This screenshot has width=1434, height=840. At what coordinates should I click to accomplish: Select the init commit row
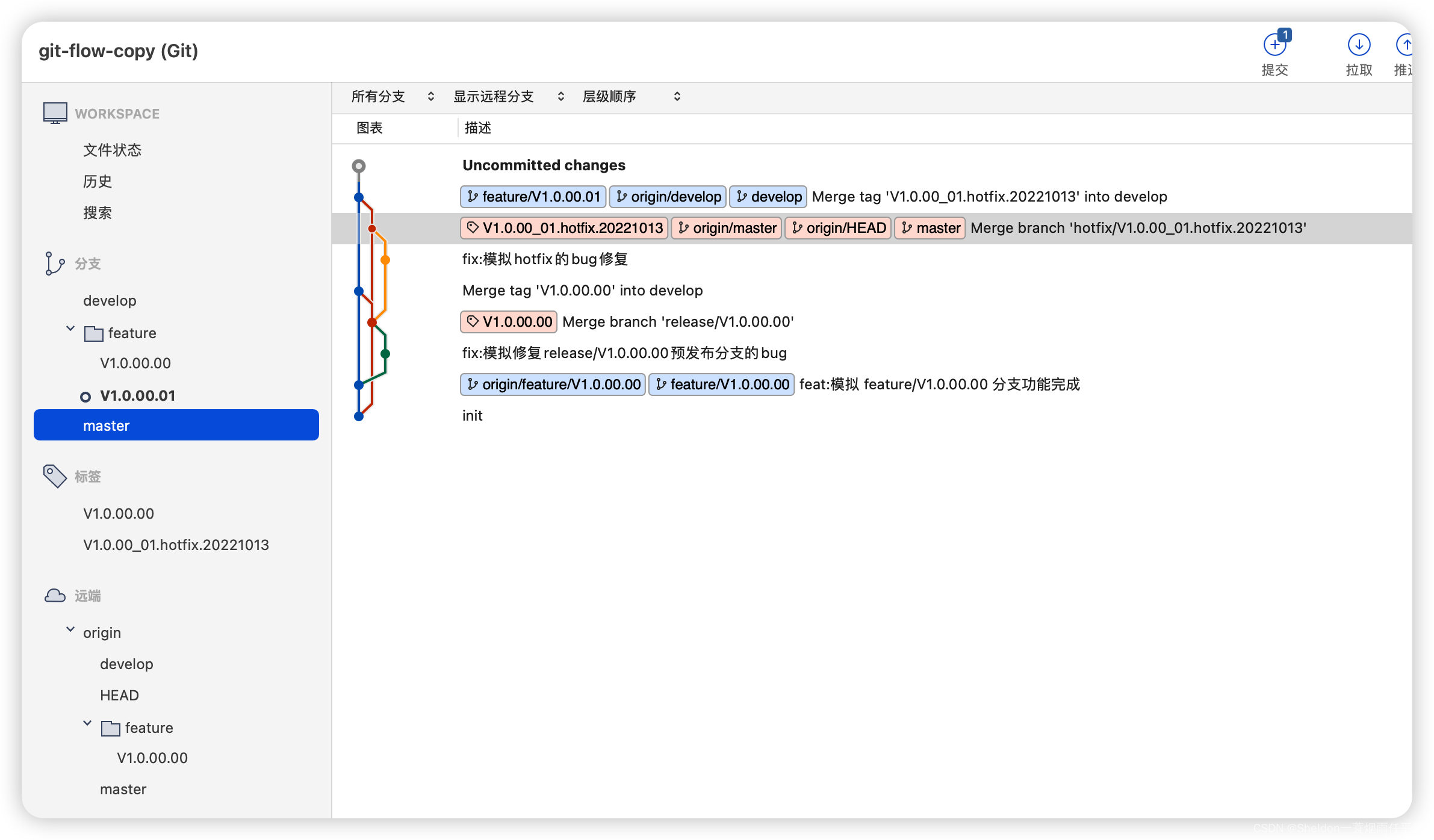(872, 416)
